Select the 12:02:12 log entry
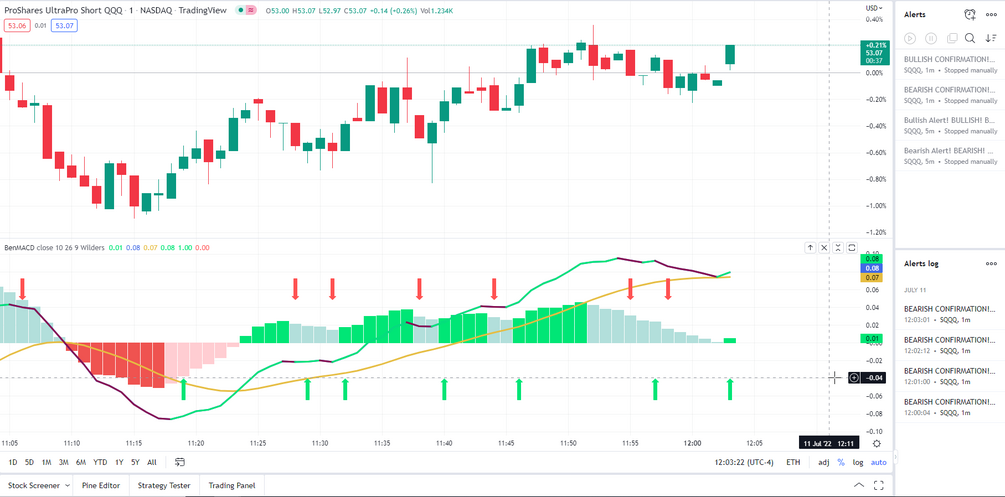Image resolution: width=1005 pixels, height=497 pixels. (x=950, y=344)
